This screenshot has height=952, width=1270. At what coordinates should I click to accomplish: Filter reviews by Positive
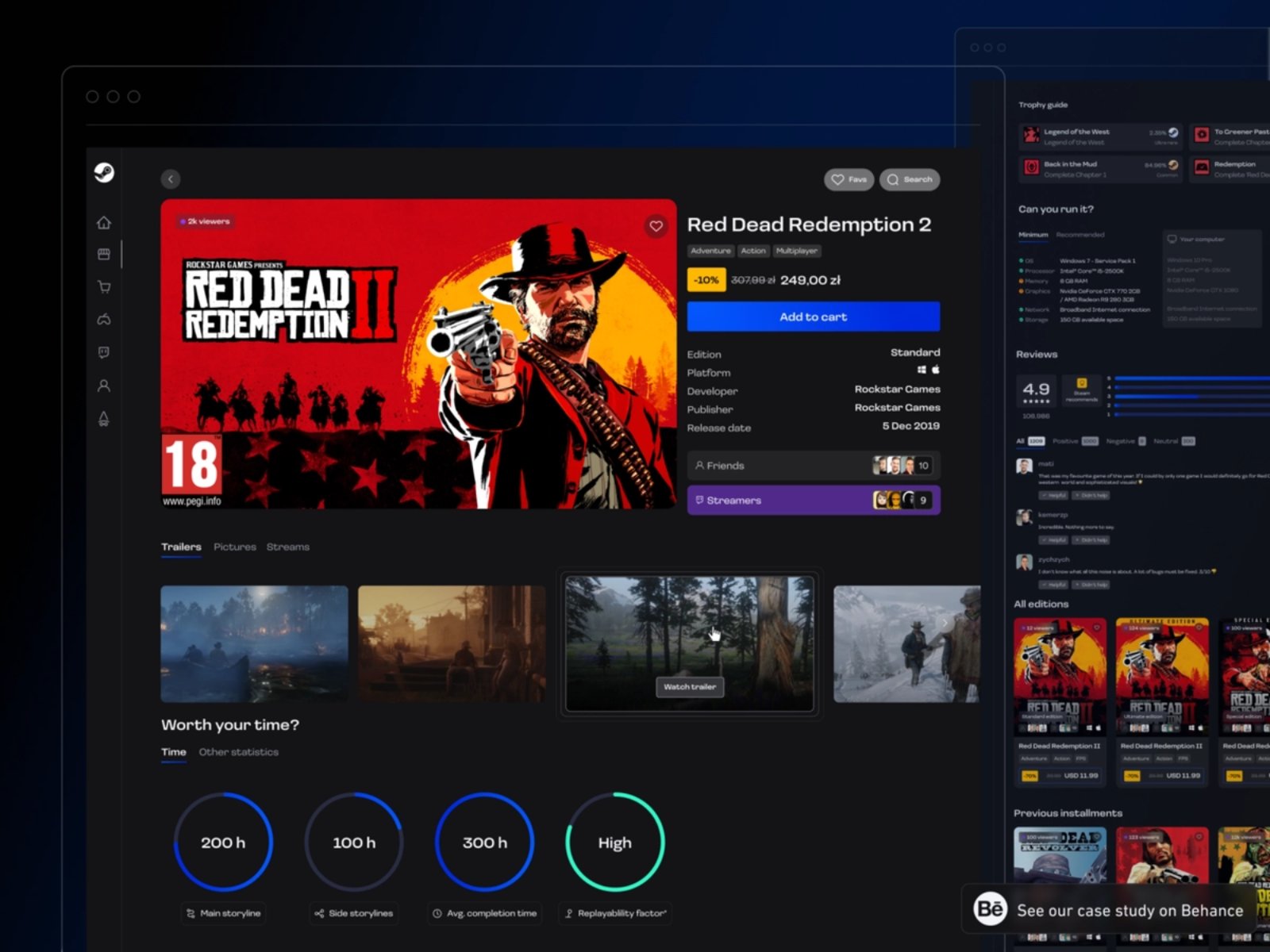tap(1075, 441)
